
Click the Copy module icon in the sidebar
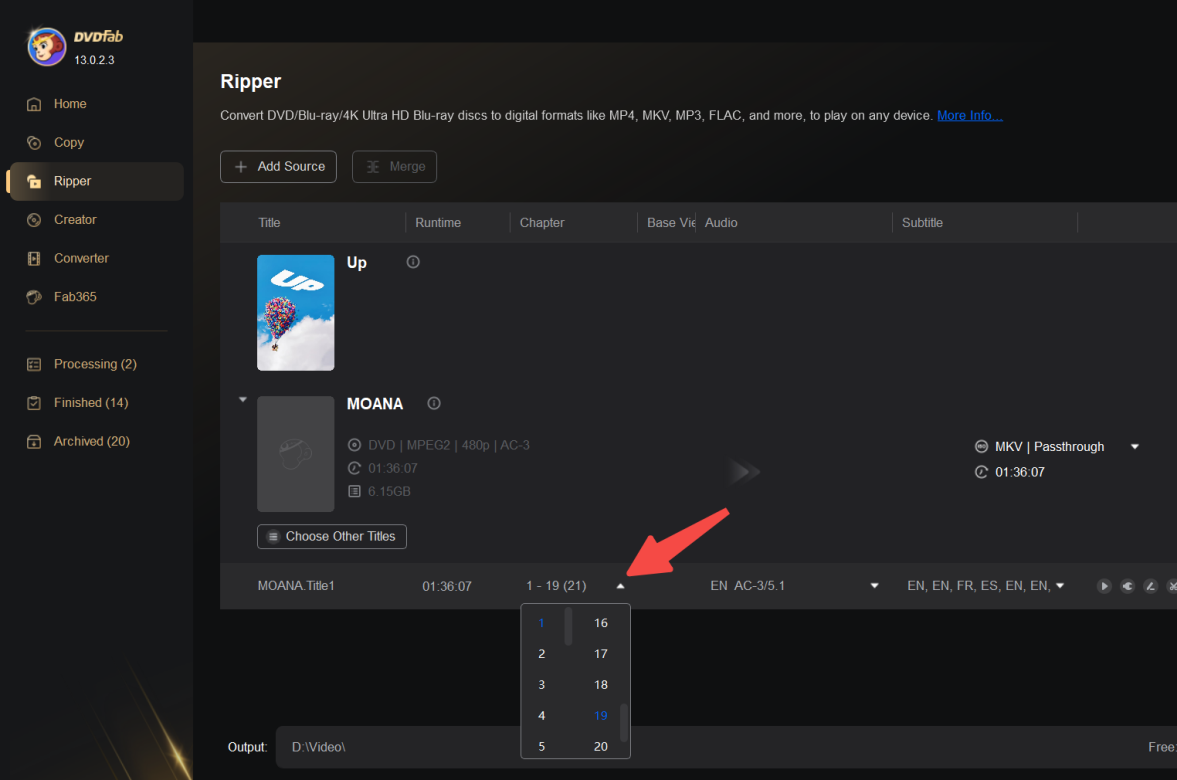click(x=34, y=143)
